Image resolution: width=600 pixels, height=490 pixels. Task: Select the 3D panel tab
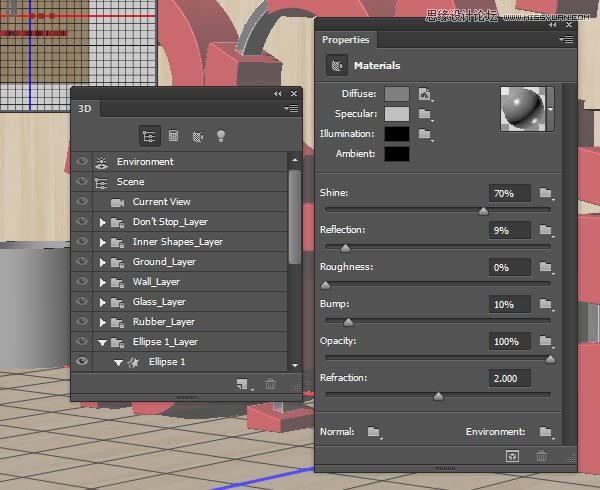click(85, 109)
